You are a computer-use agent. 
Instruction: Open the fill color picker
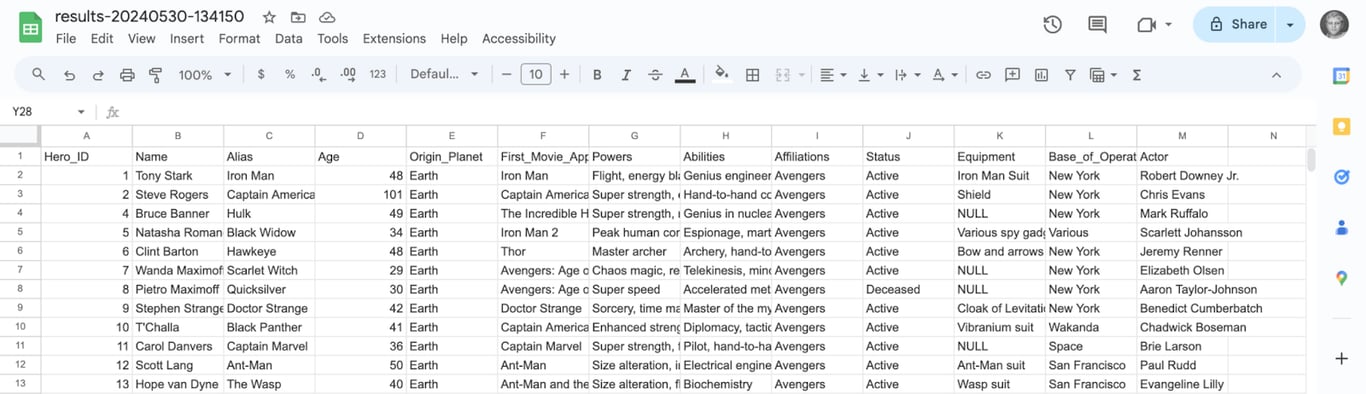click(x=723, y=75)
